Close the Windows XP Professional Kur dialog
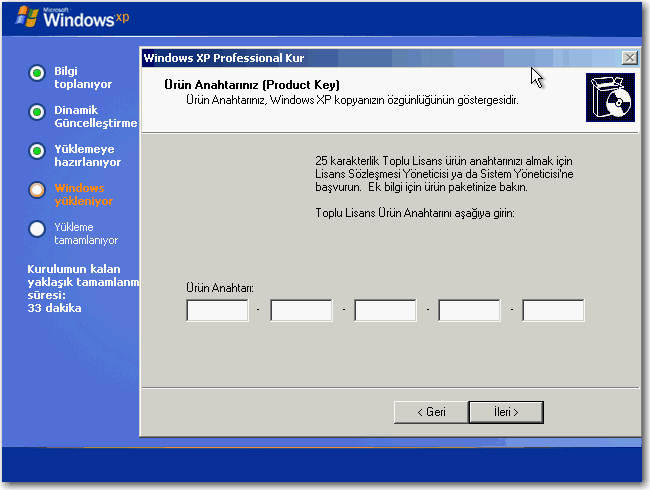 coord(630,58)
